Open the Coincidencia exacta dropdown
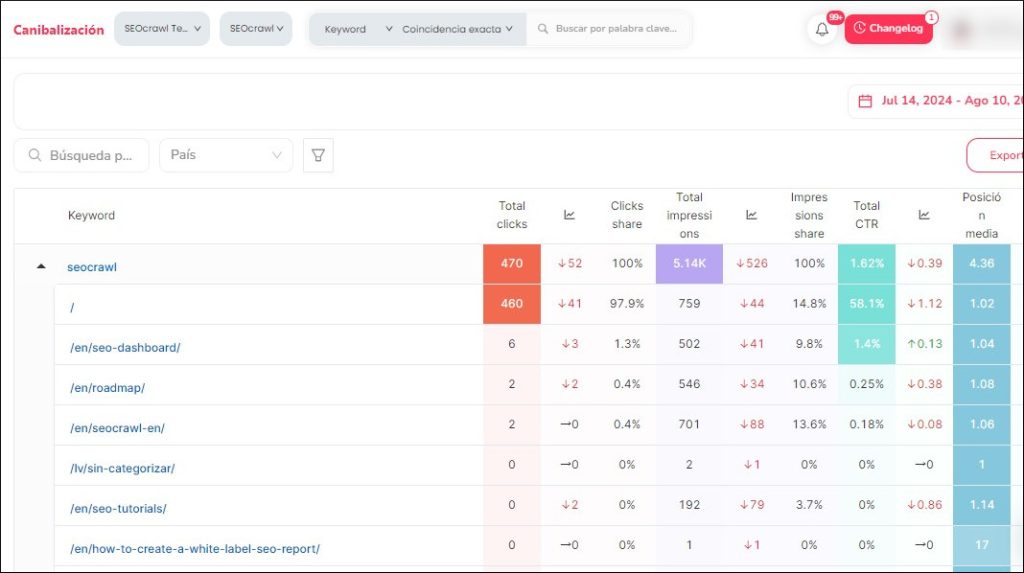Screen dimensions: 1024x573 tap(457, 29)
